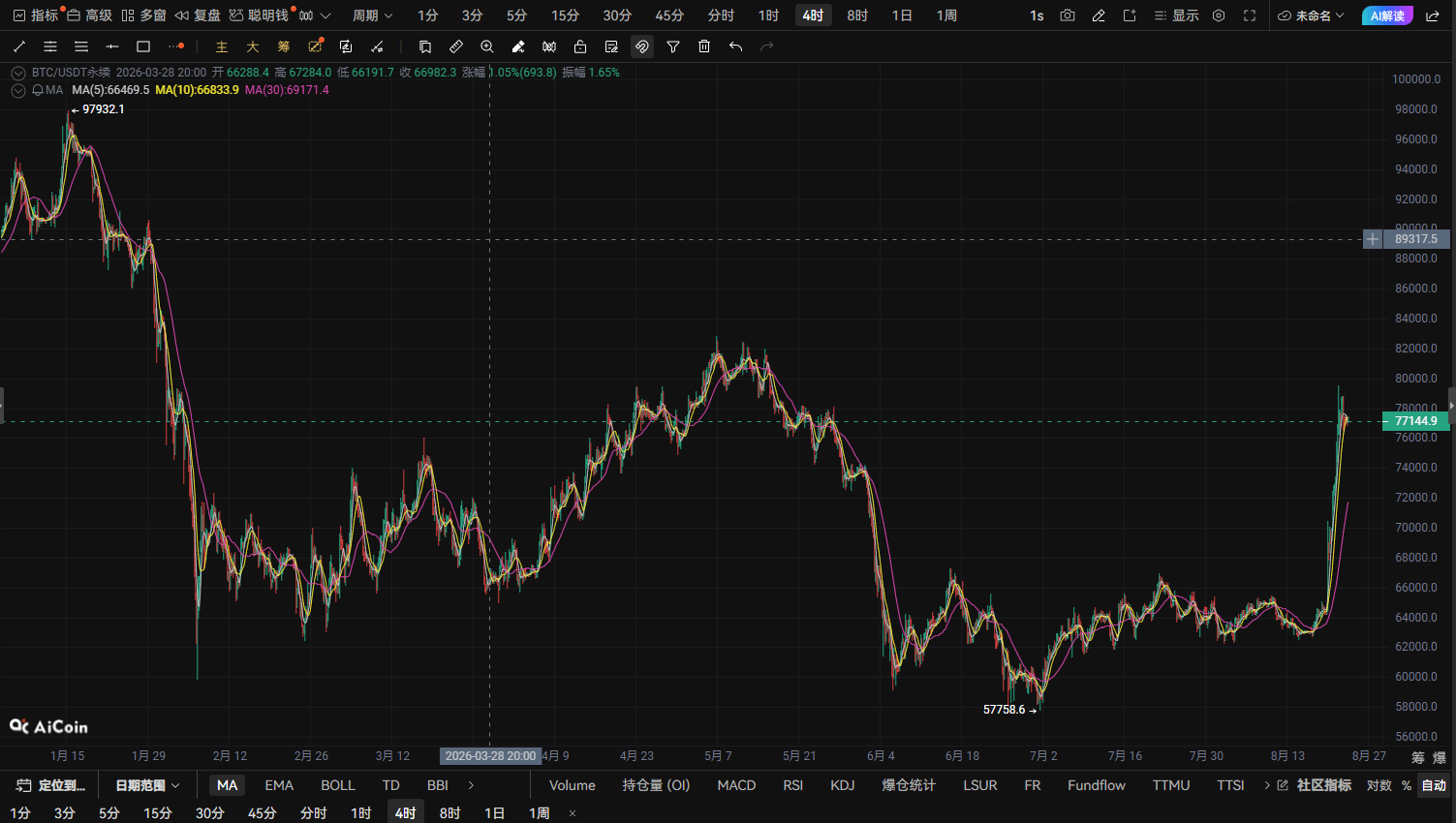
Task: Click the pencil edit icon in top bar
Action: (1099, 15)
